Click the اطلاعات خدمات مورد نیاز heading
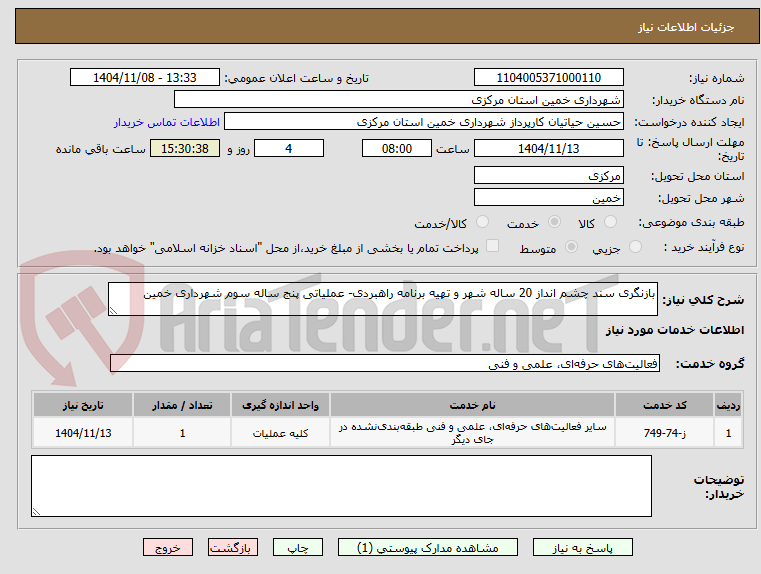The width and height of the screenshot is (761, 574). tap(675, 330)
